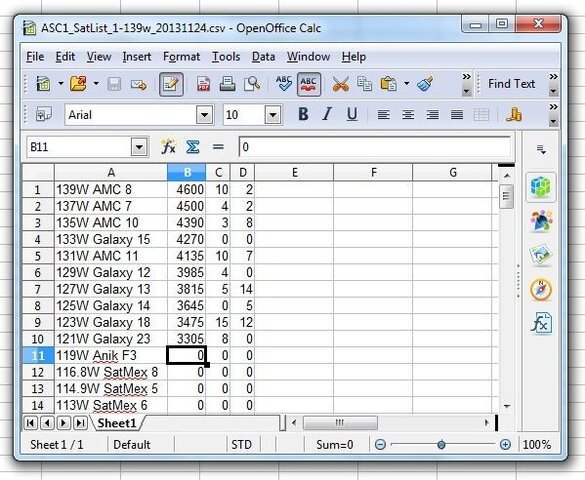Click the horizontal scrollbar thumb

[340, 423]
